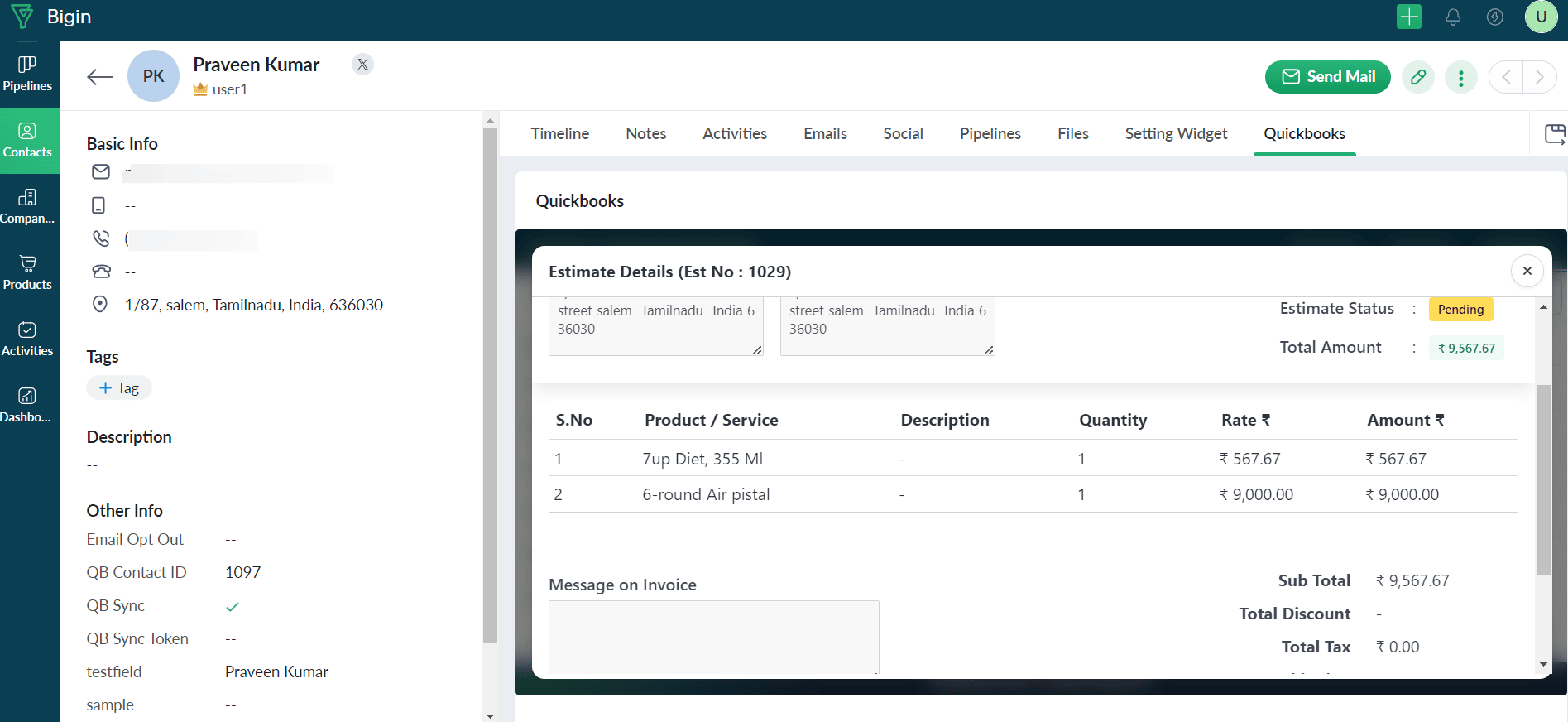
Task: Open the three-dot more options menu
Action: tap(1460, 77)
